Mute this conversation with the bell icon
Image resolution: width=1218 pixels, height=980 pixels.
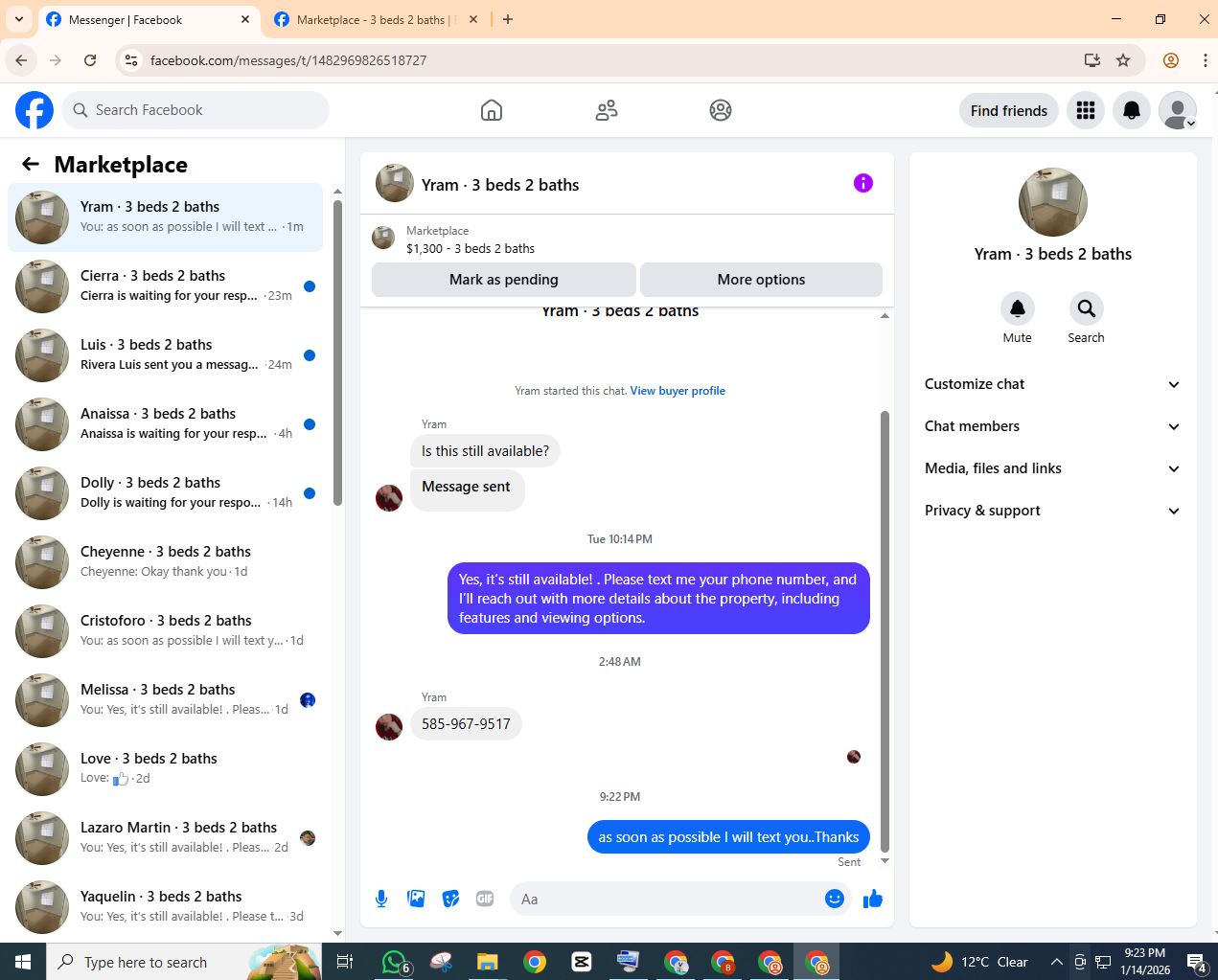point(1018,308)
